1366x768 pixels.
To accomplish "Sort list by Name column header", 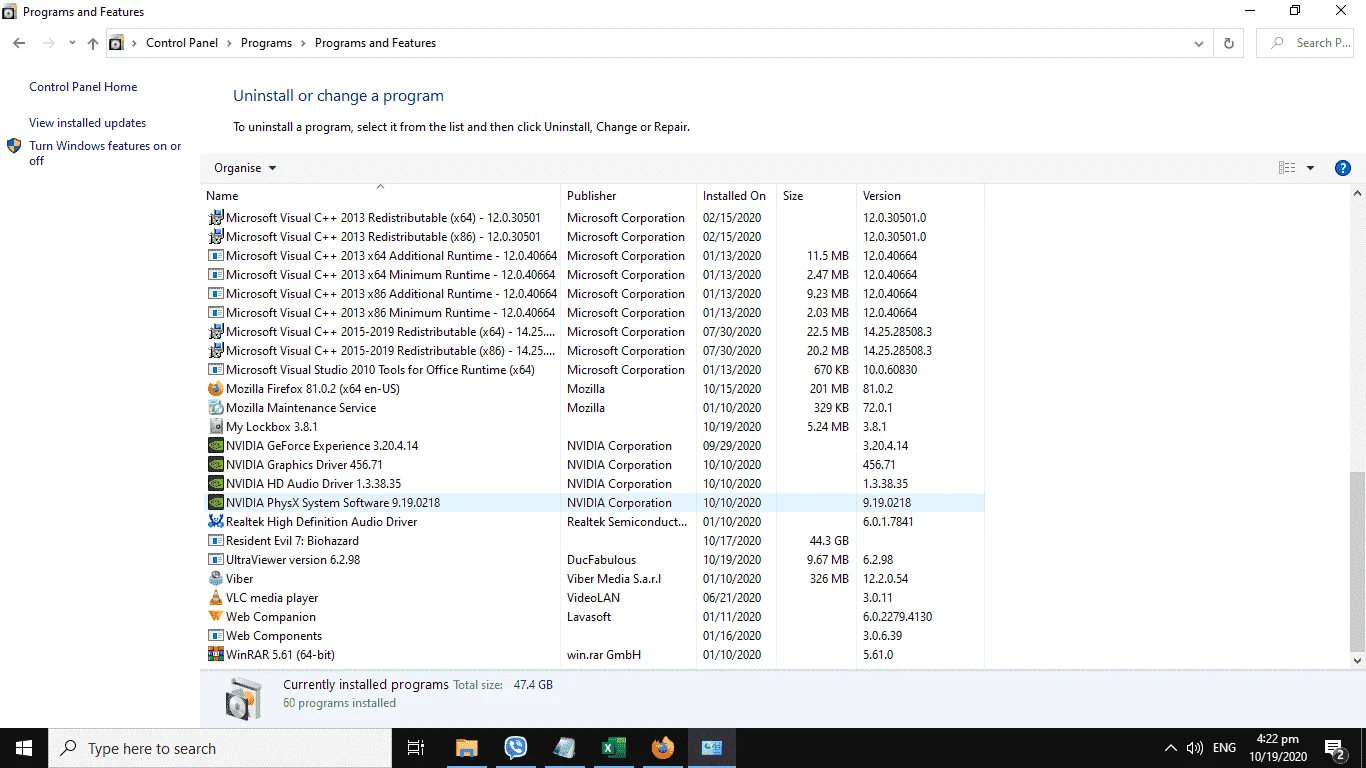I will [380, 196].
